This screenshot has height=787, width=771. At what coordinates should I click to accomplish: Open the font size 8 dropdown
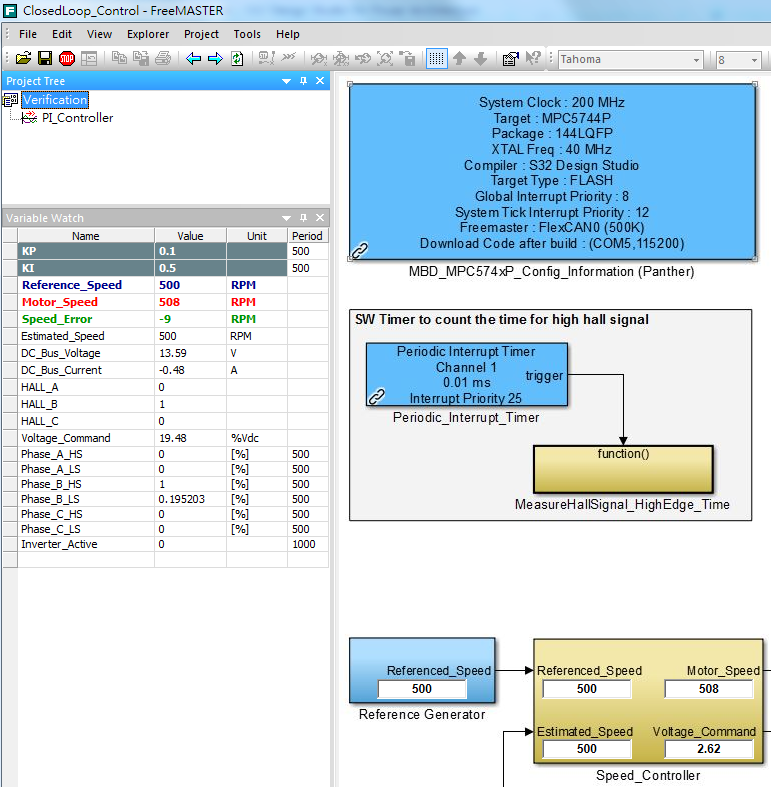pyautogui.click(x=754, y=60)
